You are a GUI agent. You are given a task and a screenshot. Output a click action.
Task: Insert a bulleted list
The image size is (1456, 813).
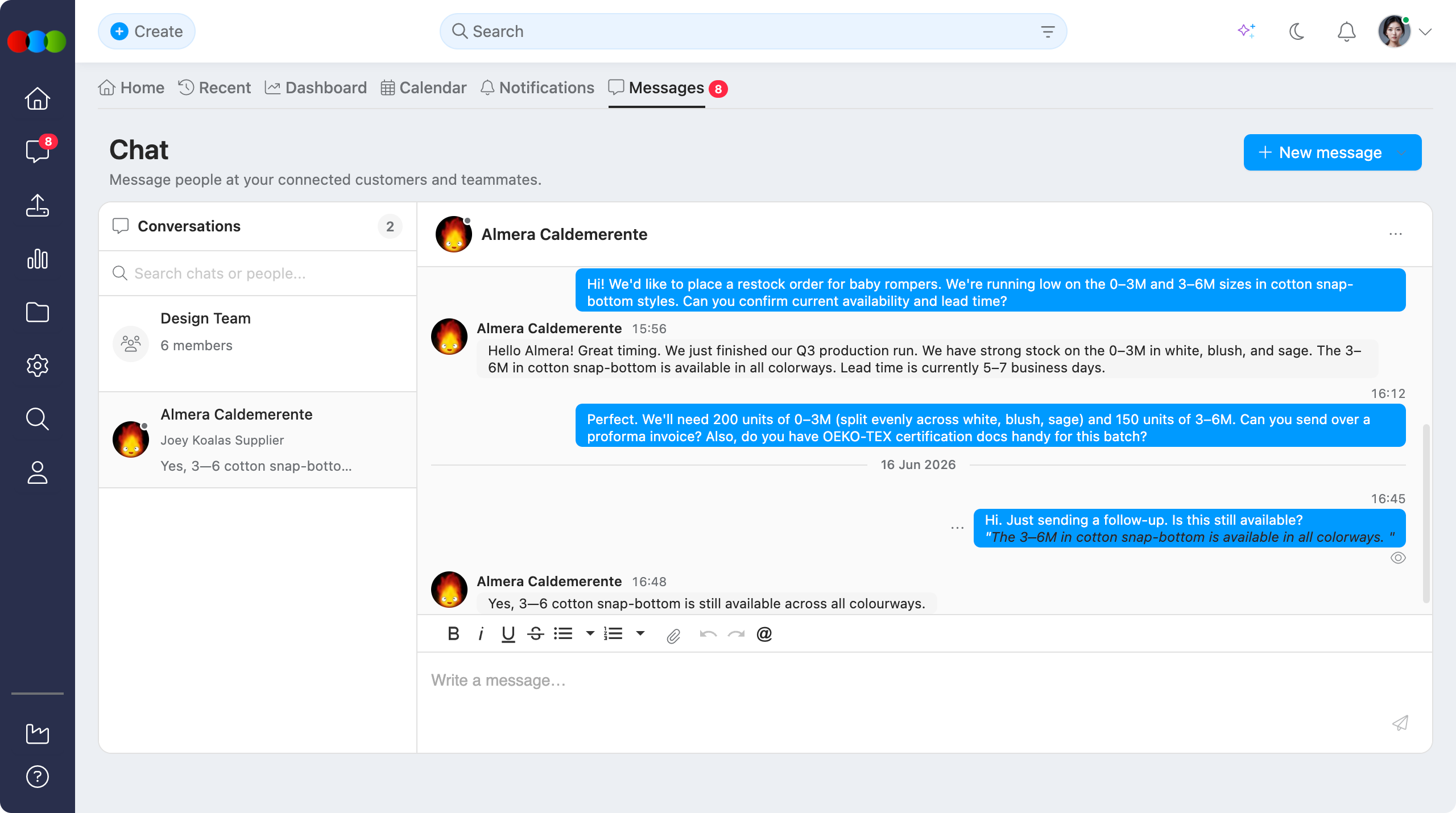click(563, 633)
